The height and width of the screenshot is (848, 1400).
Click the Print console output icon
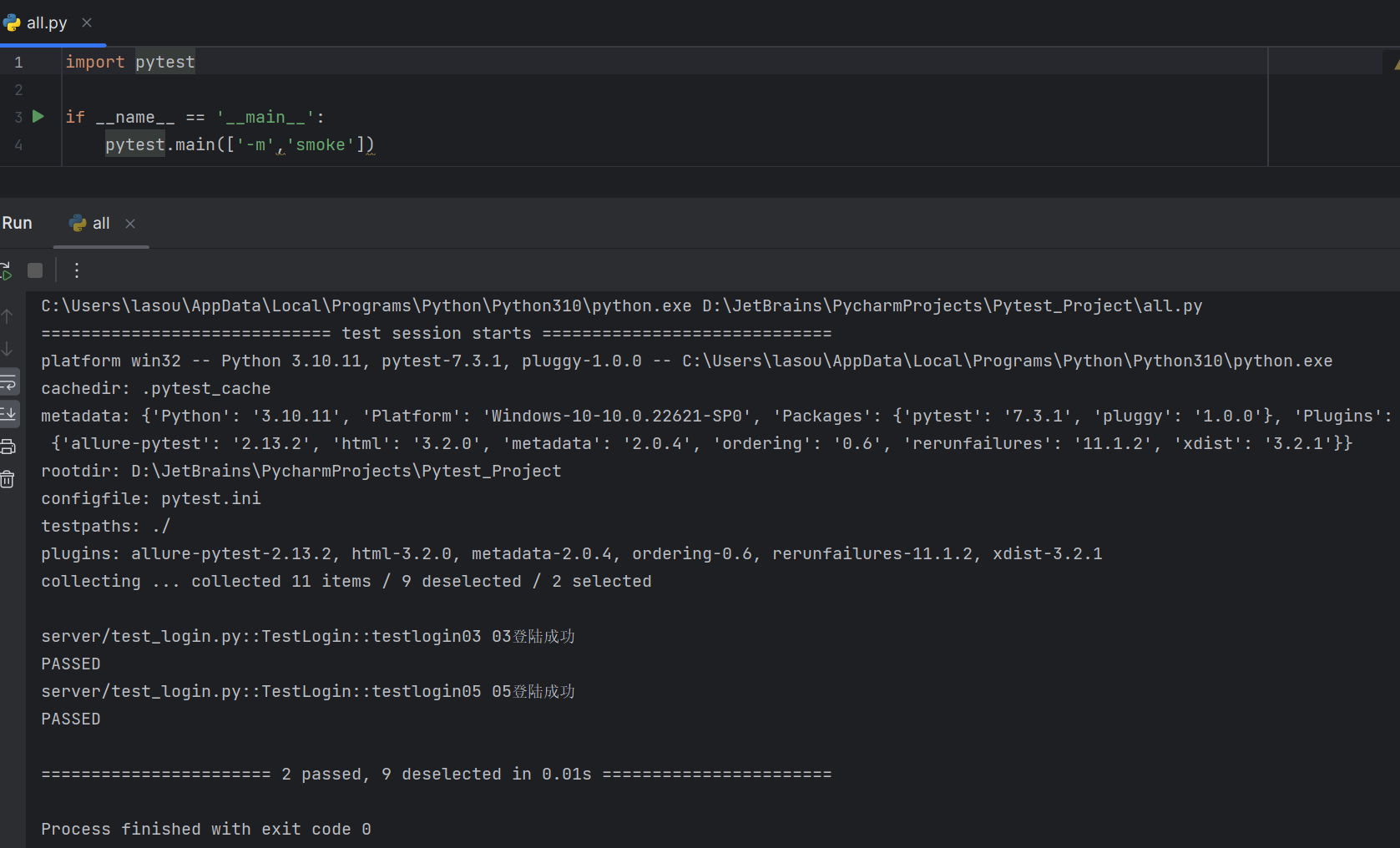click(x=8, y=447)
